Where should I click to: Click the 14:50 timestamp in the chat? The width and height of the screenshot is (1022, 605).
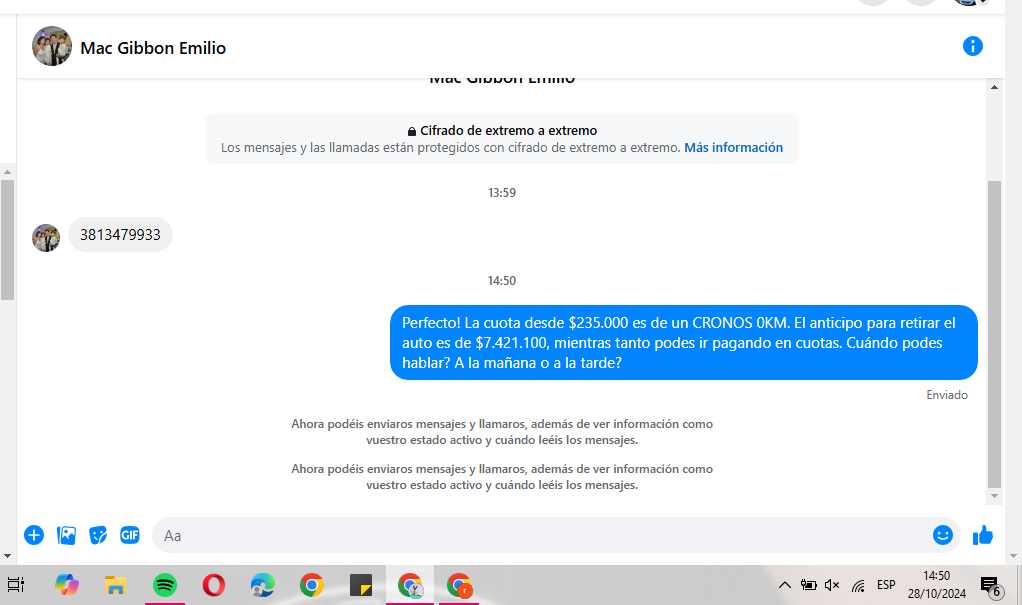(x=502, y=280)
